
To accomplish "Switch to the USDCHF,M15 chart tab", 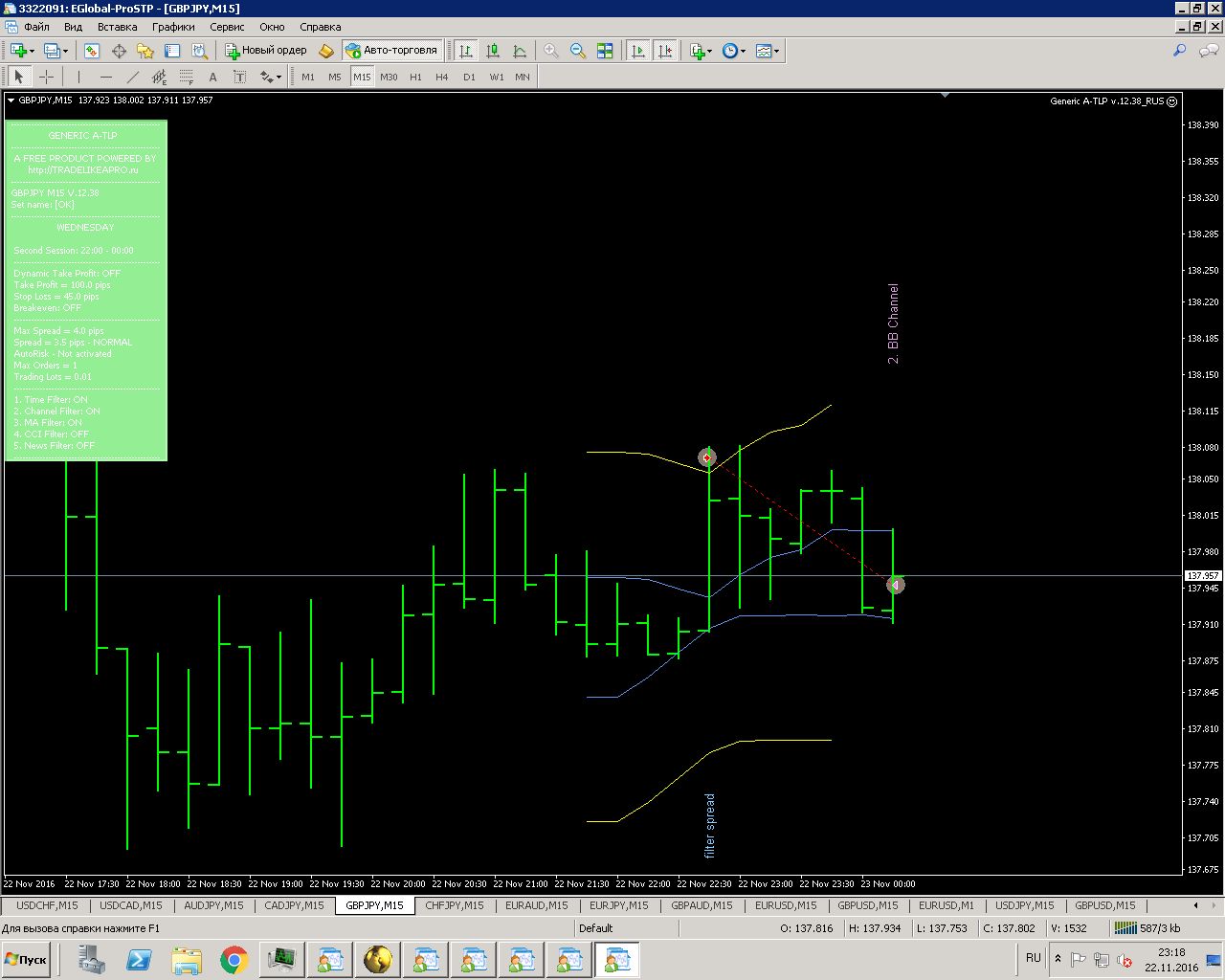I will (47, 905).
